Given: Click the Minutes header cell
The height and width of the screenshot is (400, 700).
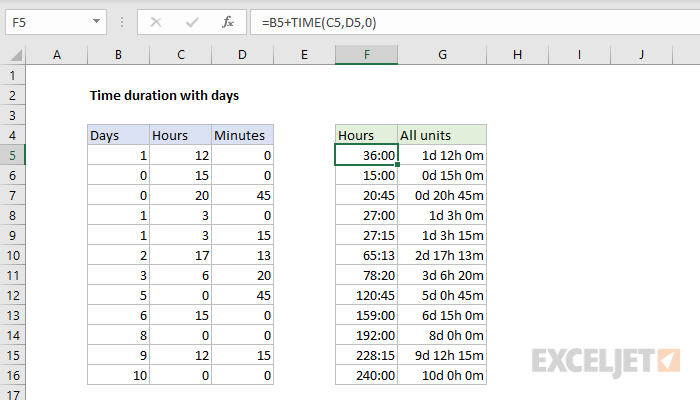Looking at the screenshot, I should point(242,134).
